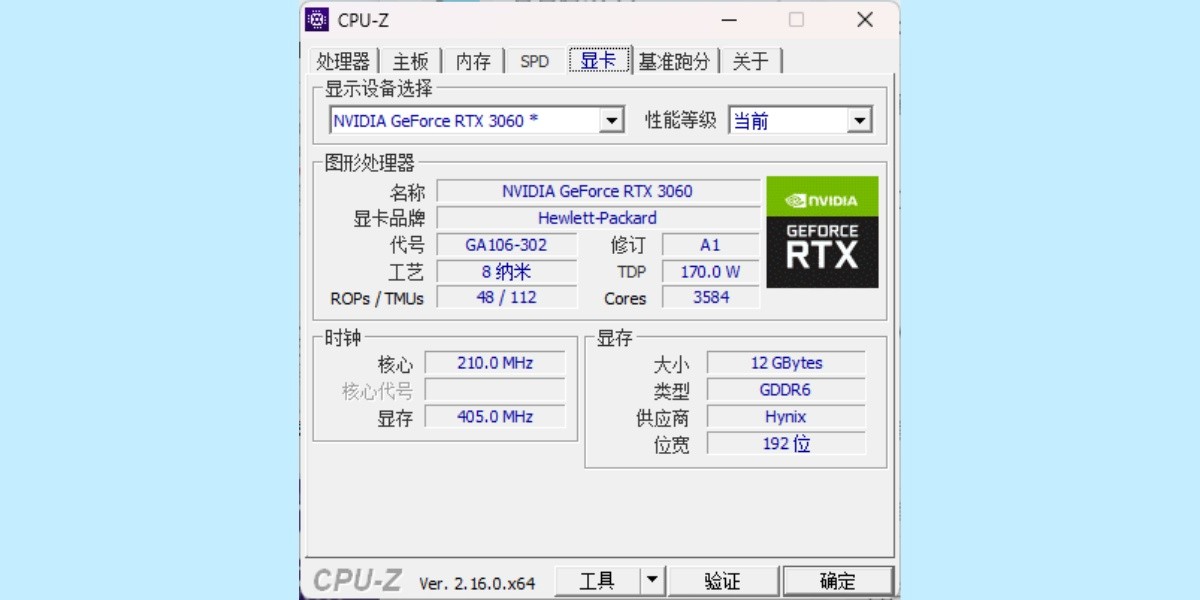Switch to the 处理器 tab

coord(343,62)
